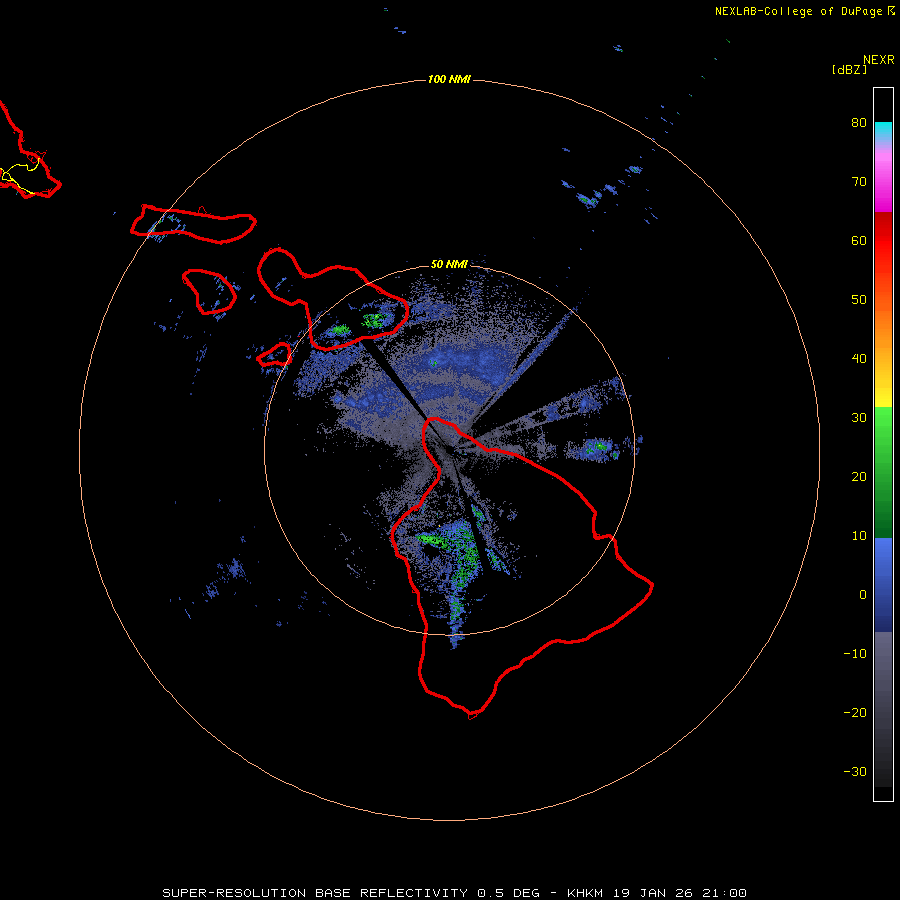Screen dimensions: 900x900
Task: Click the 19 JAN 26 21:00 timestamp
Action: (x=680, y=893)
